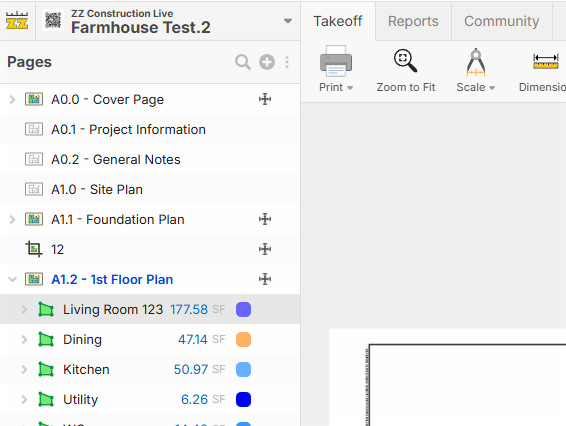Open the Community tab
The width and height of the screenshot is (566, 426).
501,21
